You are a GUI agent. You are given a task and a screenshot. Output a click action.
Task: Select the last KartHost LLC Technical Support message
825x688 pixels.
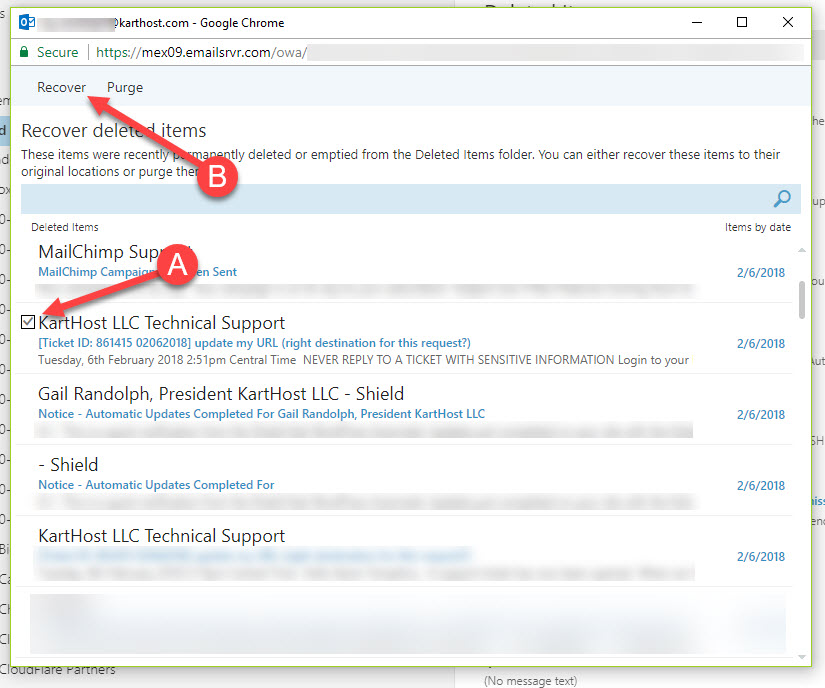point(404,551)
